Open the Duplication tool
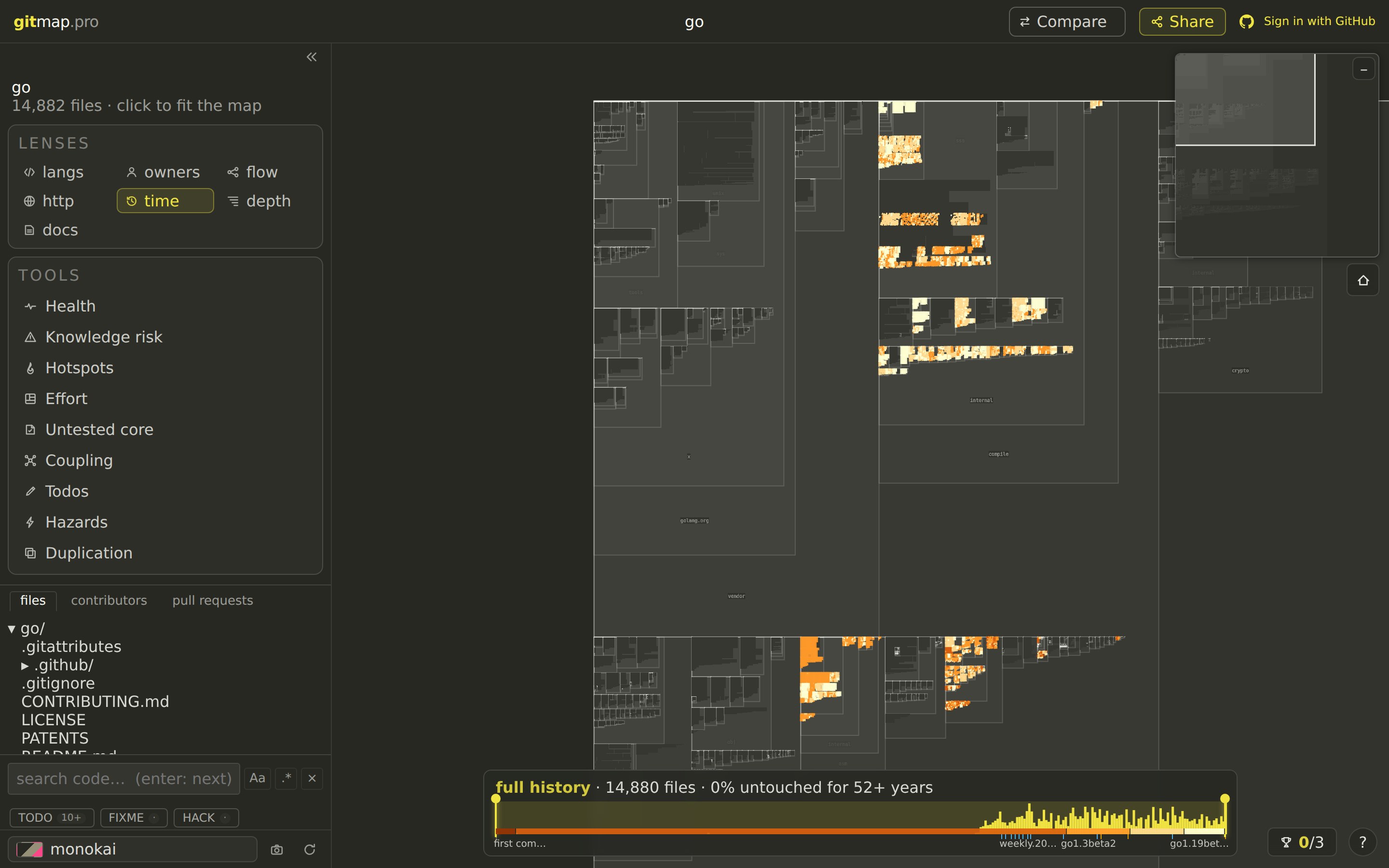This screenshot has height=868, width=1389. pos(165,553)
